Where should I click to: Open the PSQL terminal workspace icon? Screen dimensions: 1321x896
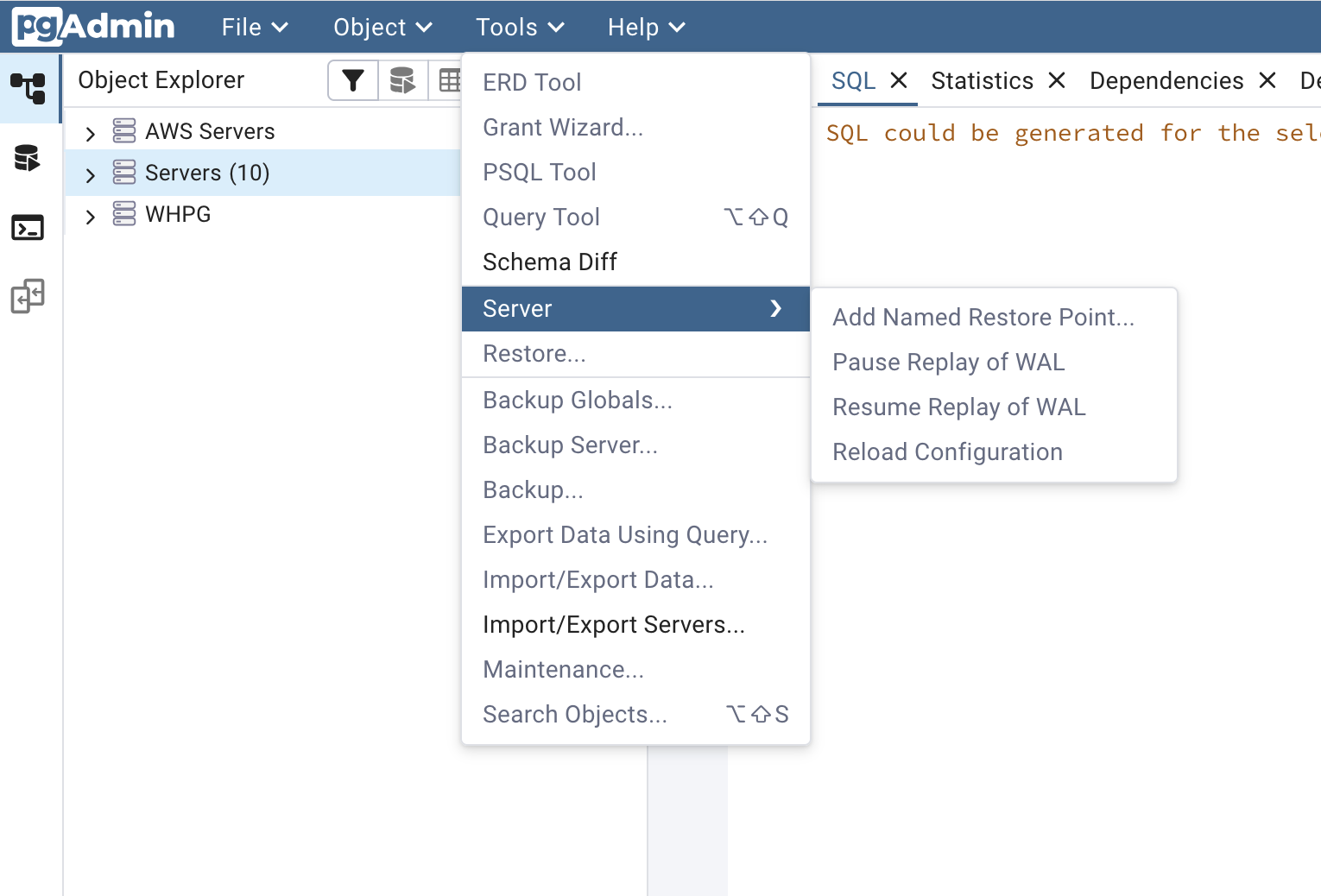click(x=27, y=228)
